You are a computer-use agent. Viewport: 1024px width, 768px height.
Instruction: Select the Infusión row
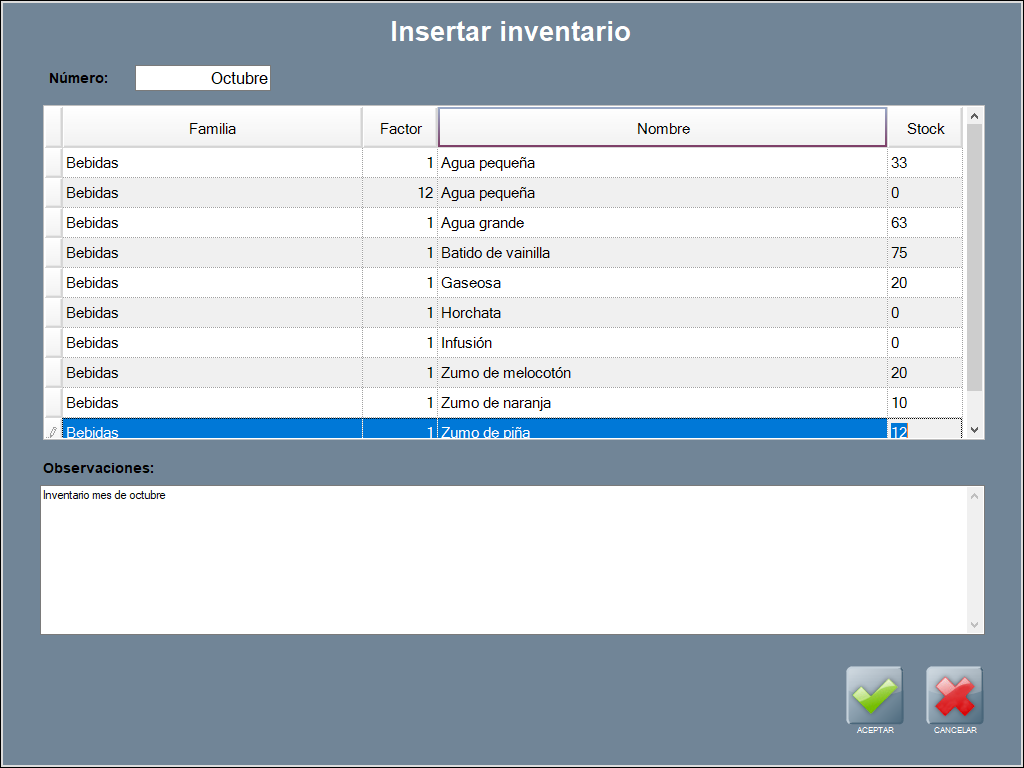coord(662,343)
